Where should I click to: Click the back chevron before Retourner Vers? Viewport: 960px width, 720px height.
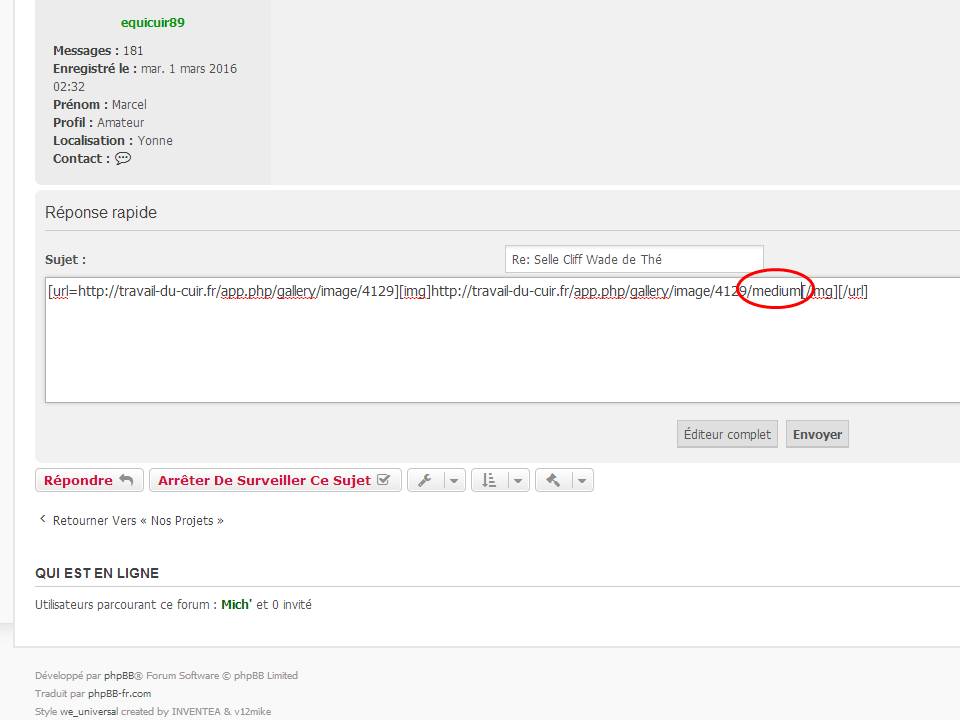(42, 520)
